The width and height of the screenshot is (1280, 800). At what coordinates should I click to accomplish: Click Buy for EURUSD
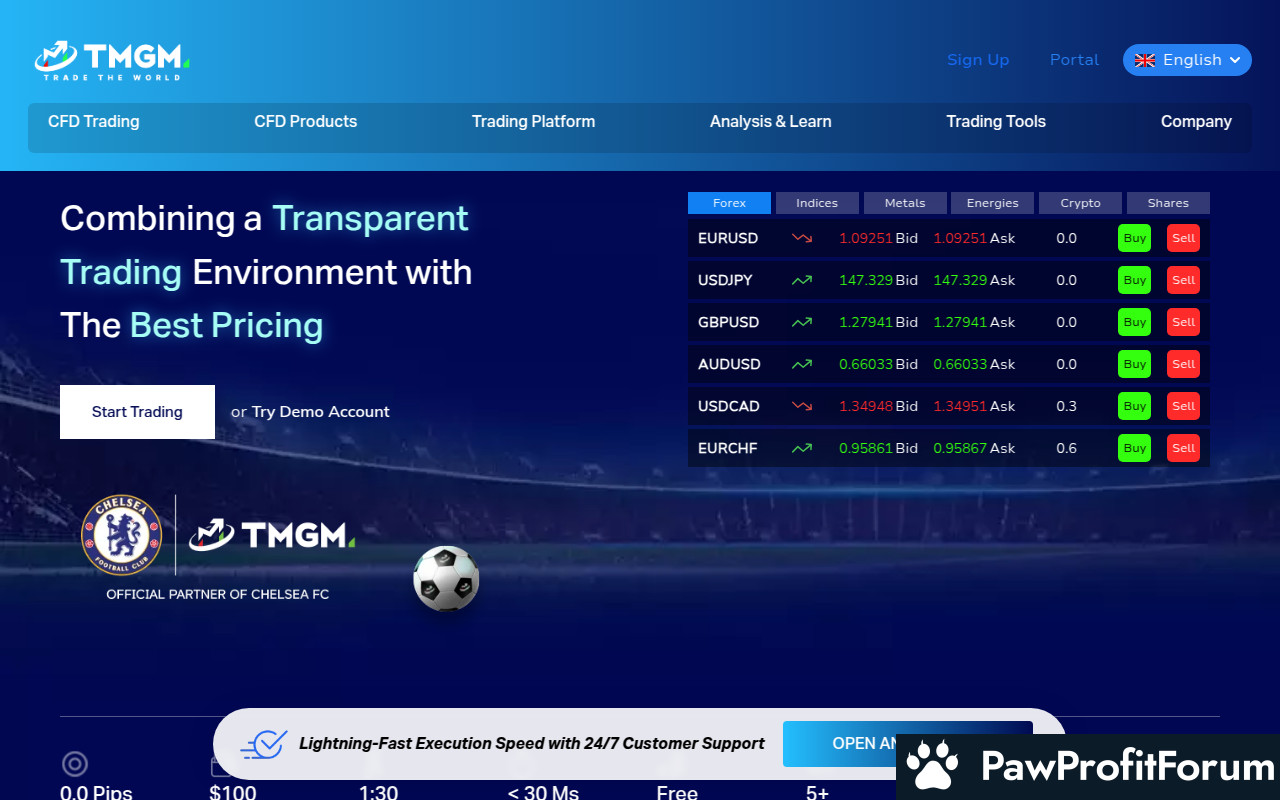click(x=1134, y=238)
